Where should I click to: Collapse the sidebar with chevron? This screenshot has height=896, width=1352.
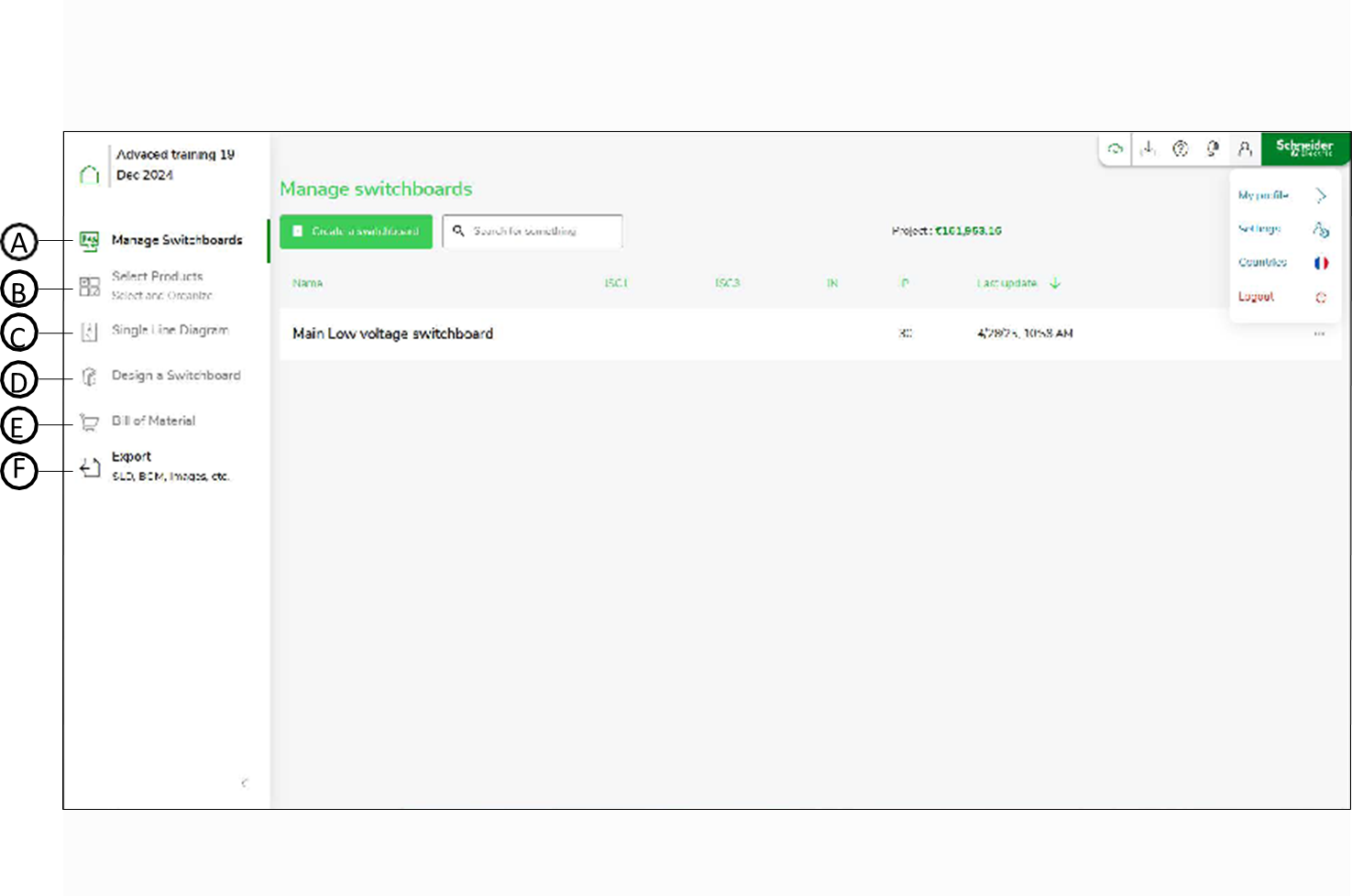pos(244,783)
